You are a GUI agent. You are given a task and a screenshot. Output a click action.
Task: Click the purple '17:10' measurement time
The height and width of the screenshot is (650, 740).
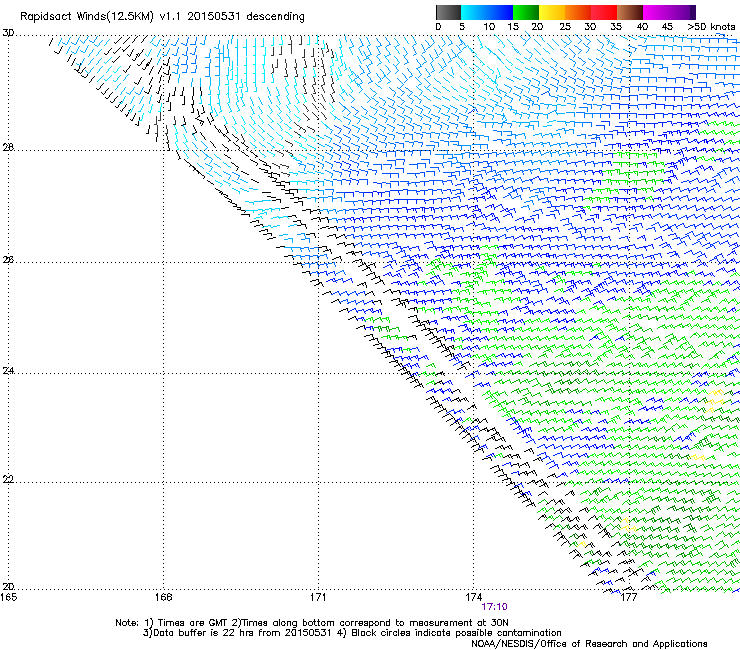[x=494, y=607]
